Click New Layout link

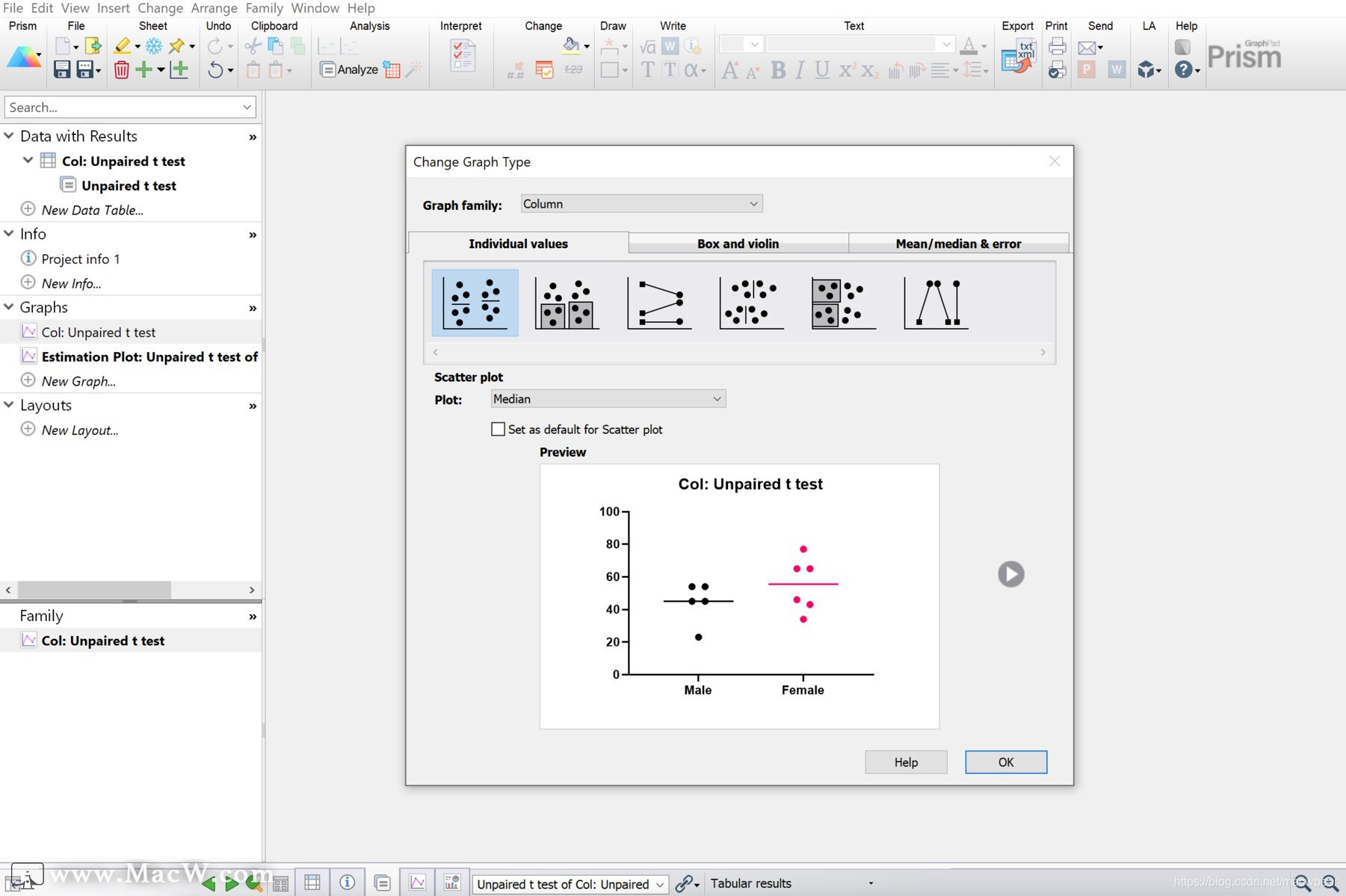tap(80, 430)
